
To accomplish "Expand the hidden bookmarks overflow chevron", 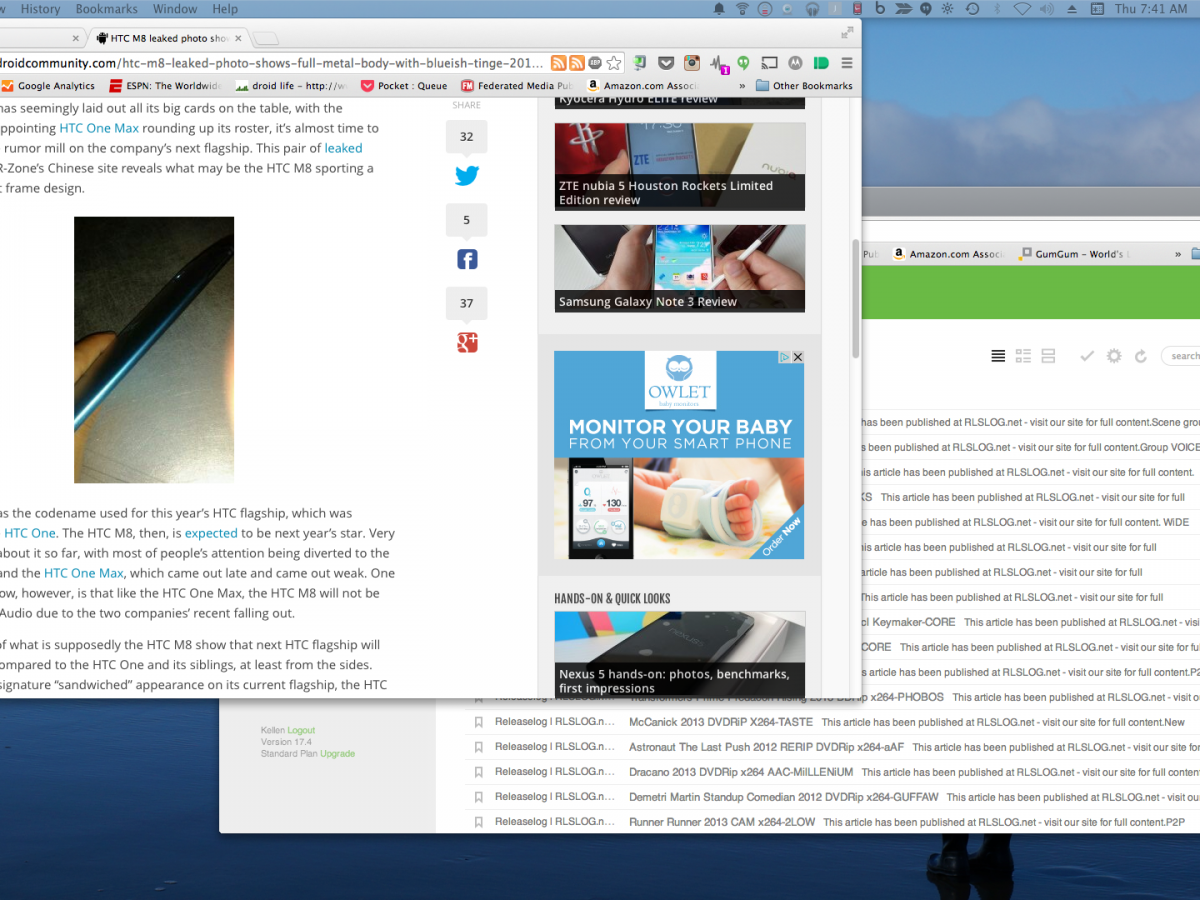I will click(742, 86).
